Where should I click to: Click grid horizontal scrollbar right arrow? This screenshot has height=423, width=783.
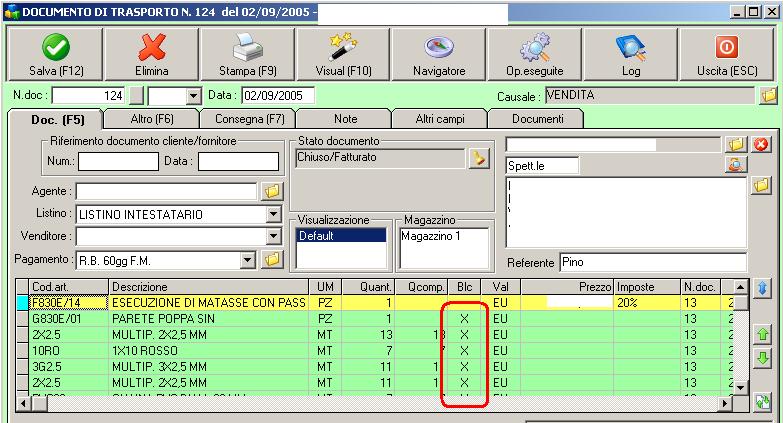725,403
